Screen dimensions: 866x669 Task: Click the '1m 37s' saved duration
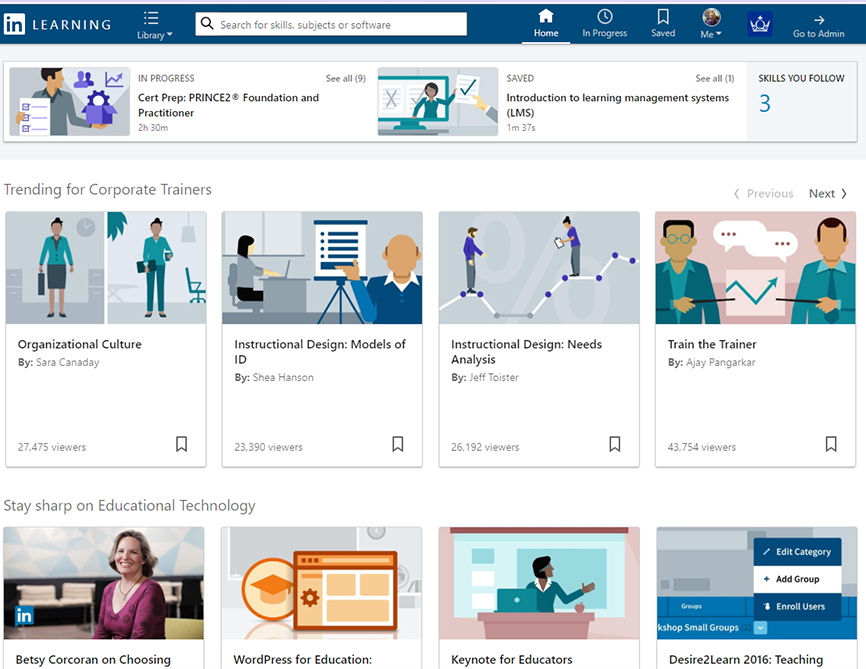(521, 128)
